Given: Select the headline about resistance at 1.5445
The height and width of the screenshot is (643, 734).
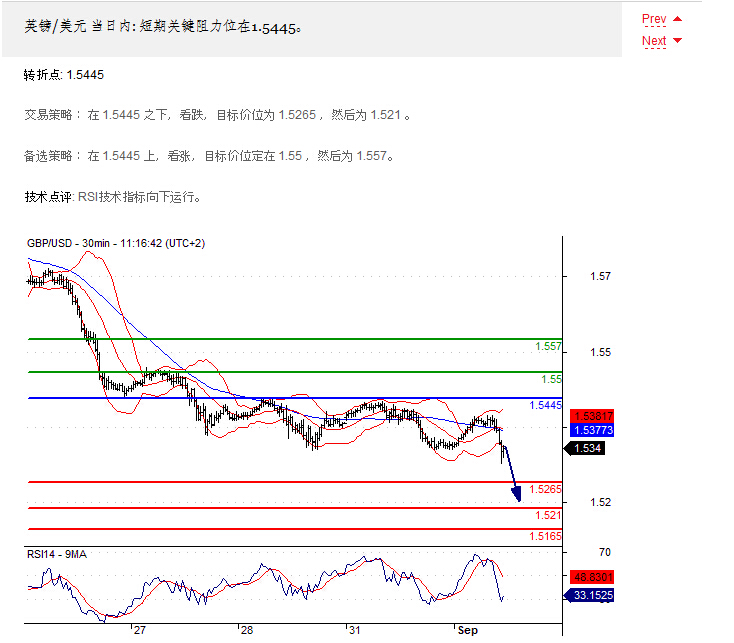Looking at the screenshot, I should coord(162,27).
